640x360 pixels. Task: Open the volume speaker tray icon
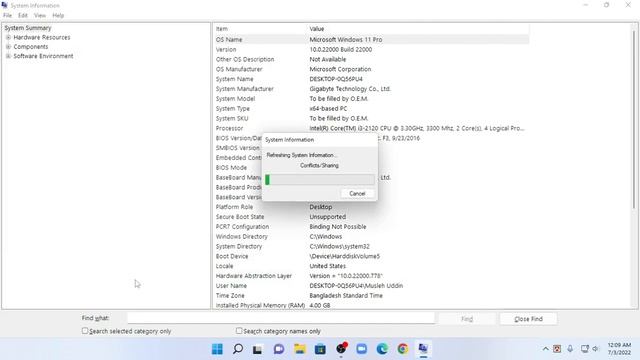pos(596,349)
